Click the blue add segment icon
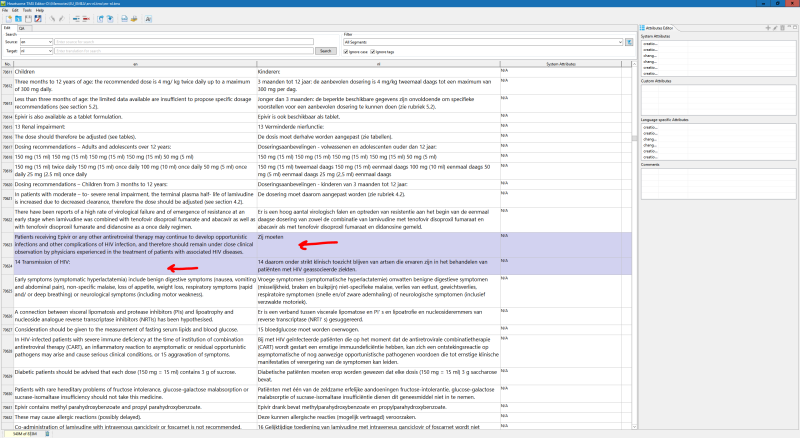The image size is (800, 438). coord(76,19)
